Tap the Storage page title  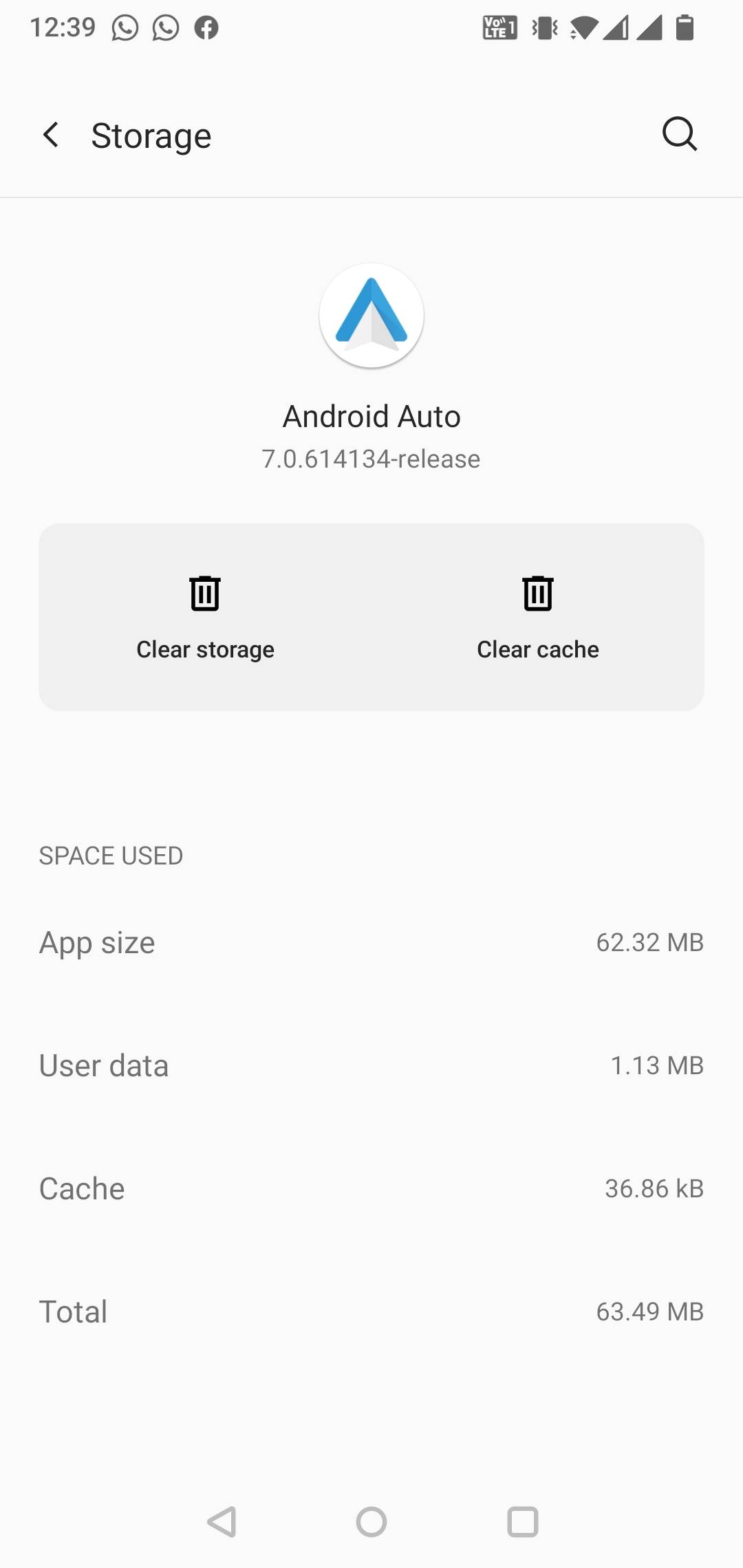[151, 135]
